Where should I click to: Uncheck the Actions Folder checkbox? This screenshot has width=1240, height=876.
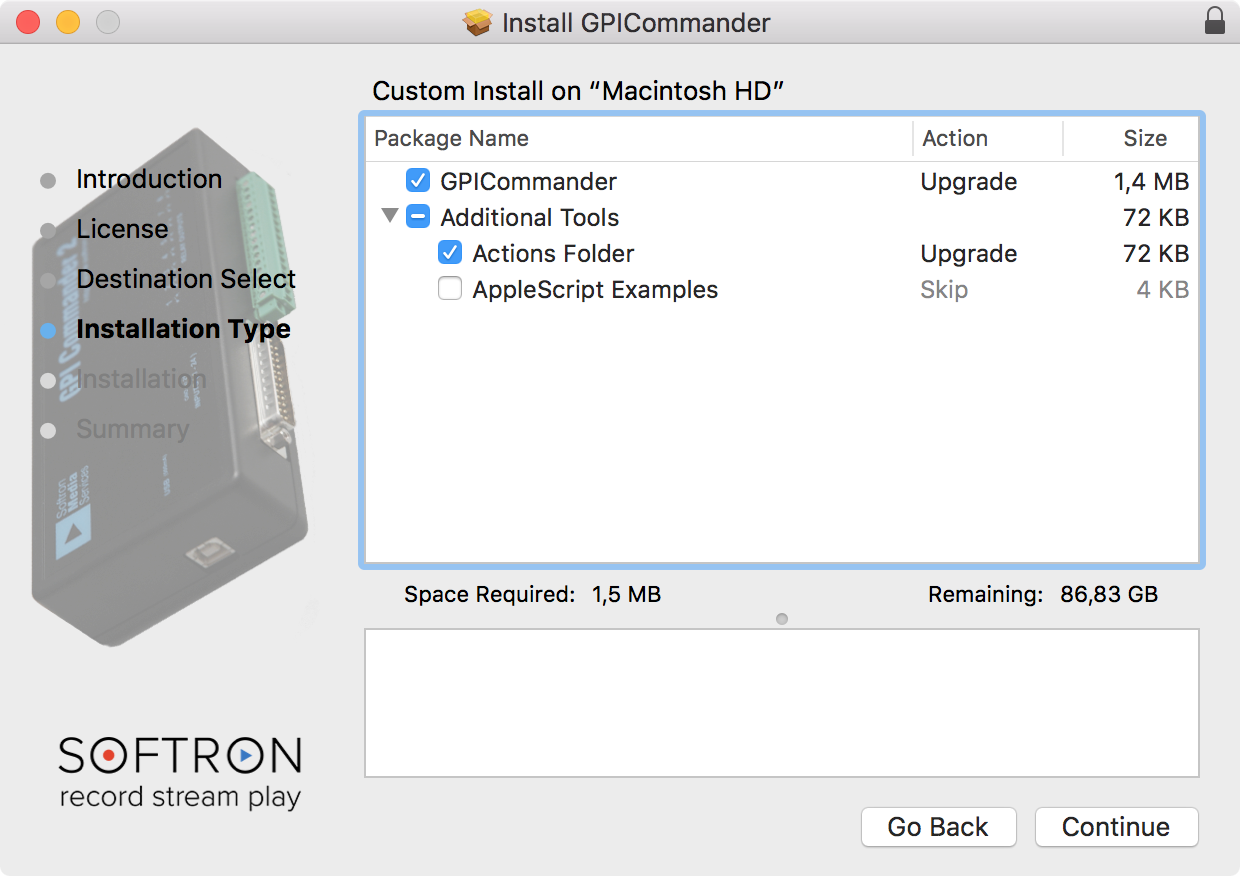coord(450,253)
